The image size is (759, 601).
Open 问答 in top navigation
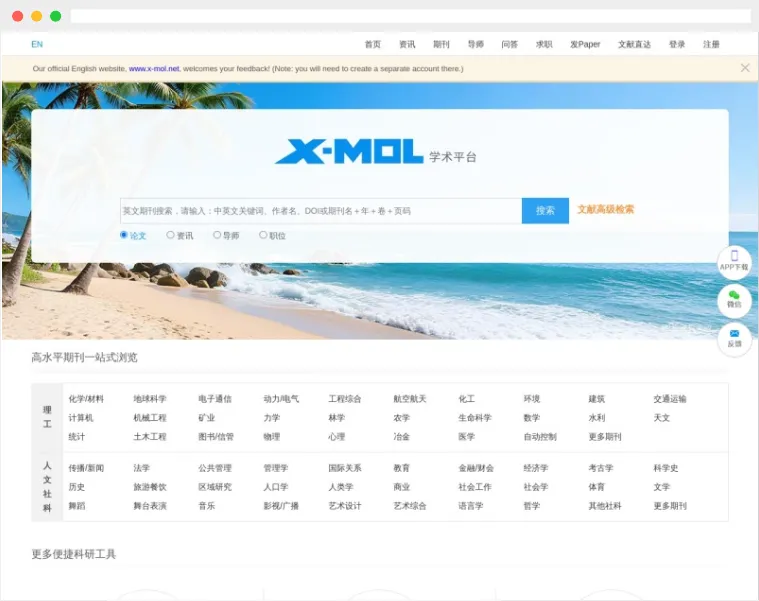tap(509, 45)
